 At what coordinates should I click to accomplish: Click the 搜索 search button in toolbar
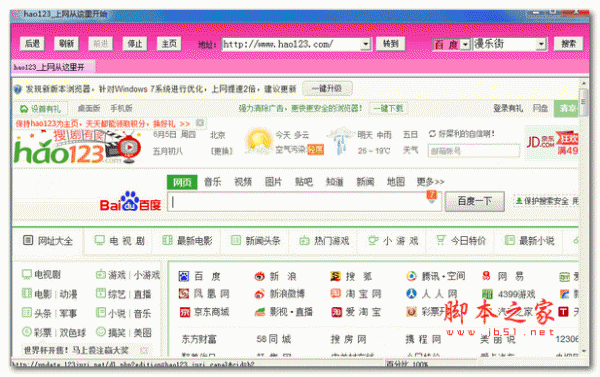[568, 44]
